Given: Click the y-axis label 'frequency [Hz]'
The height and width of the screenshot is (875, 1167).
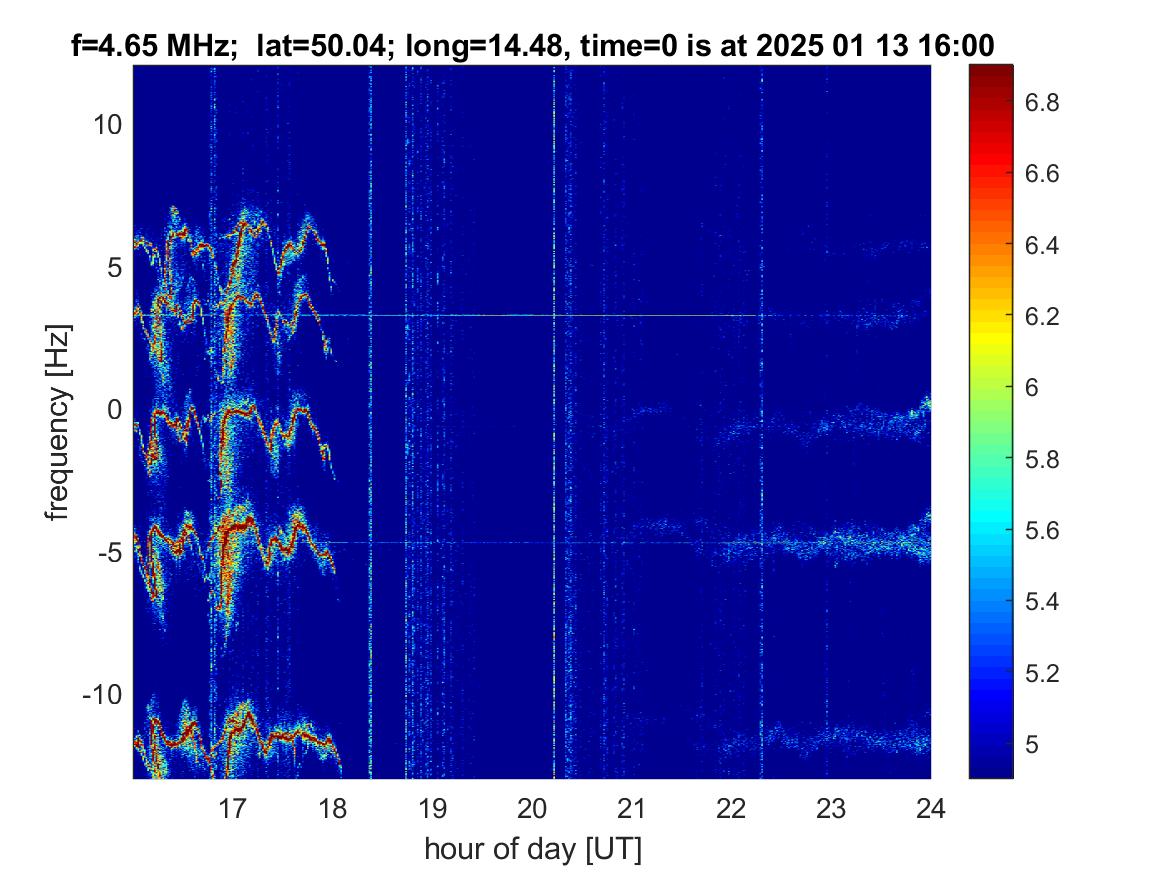Looking at the screenshot, I should point(57,423).
